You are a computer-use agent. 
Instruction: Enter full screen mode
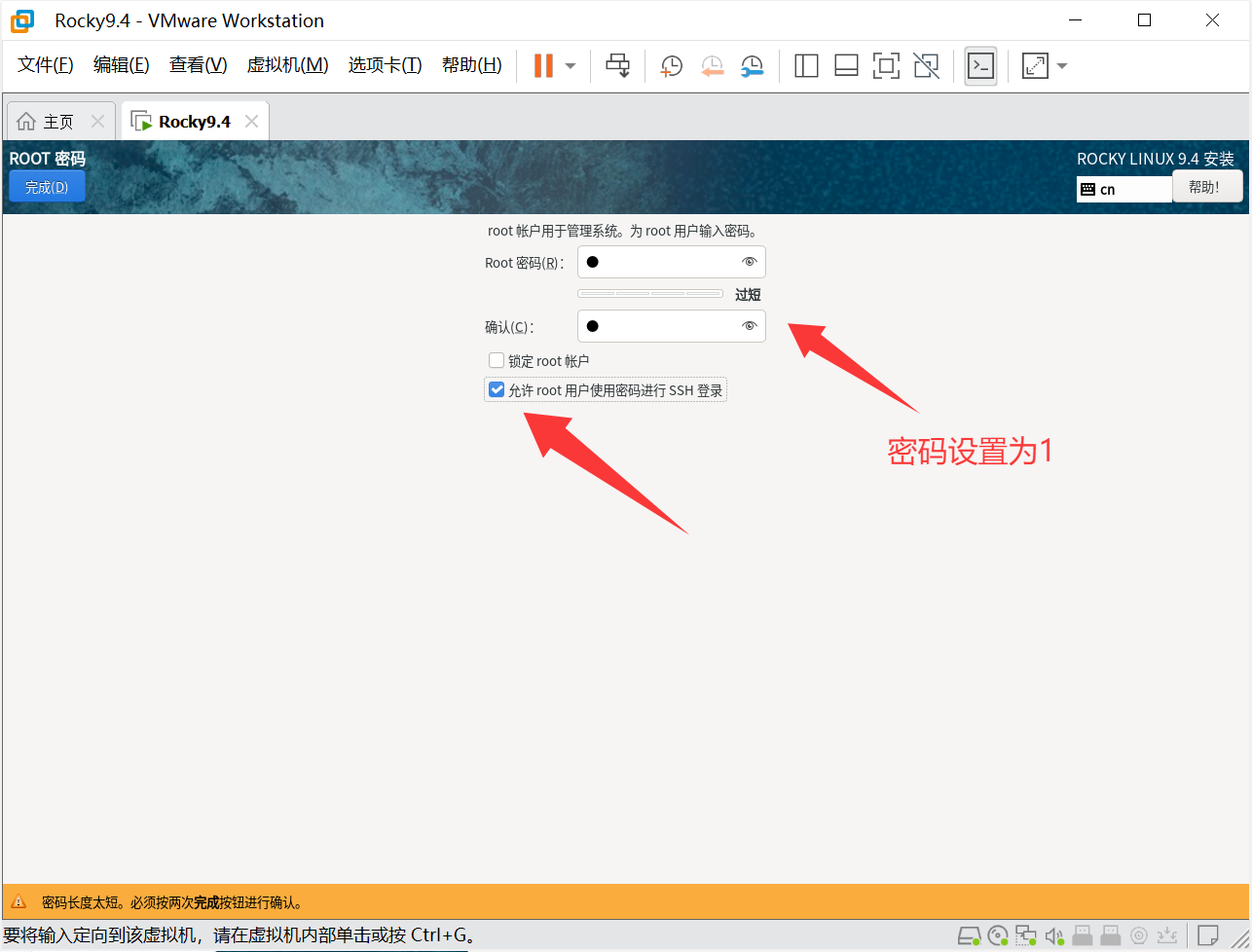885,66
